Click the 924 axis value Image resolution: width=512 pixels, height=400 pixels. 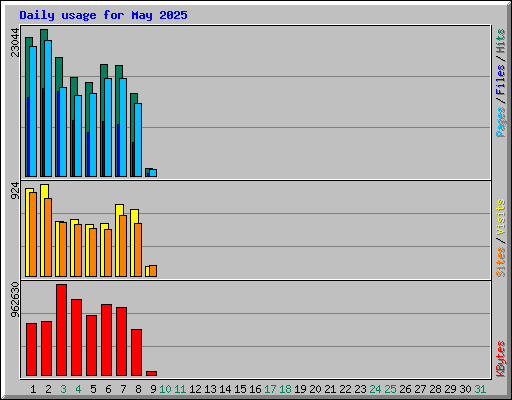click(15, 191)
